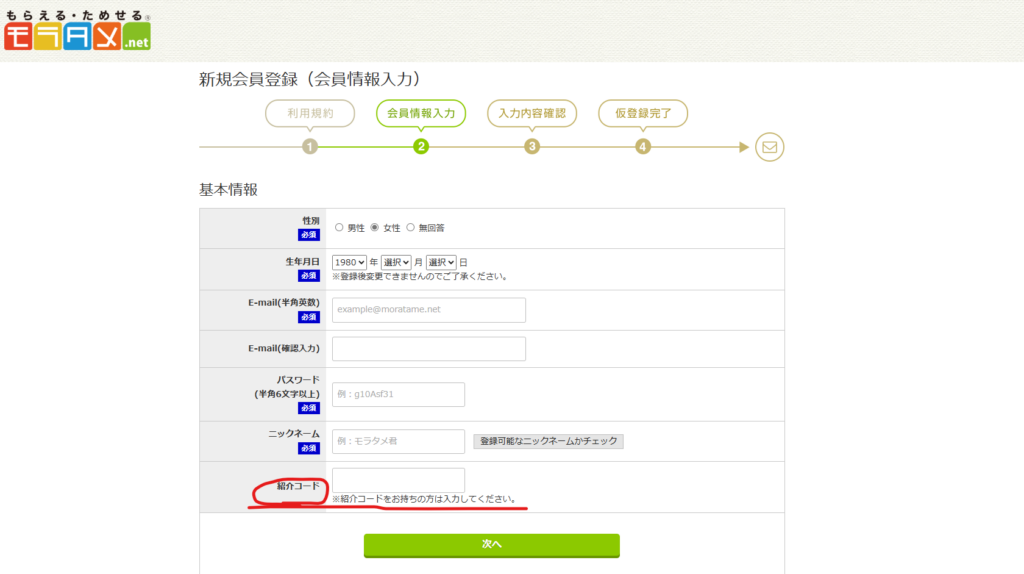Click the 入力内容確認 step tab
The width and height of the screenshot is (1024, 574).
pyautogui.click(x=532, y=114)
